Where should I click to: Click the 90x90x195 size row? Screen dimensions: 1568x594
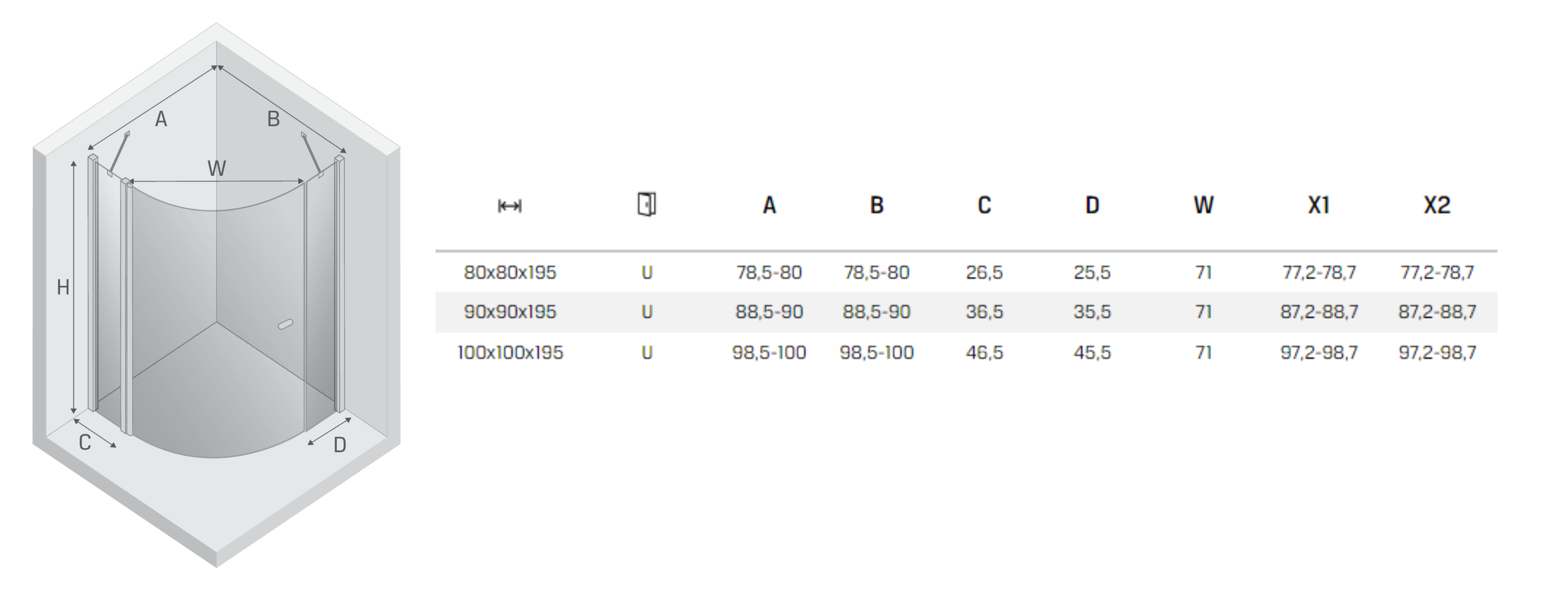(x=966, y=312)
